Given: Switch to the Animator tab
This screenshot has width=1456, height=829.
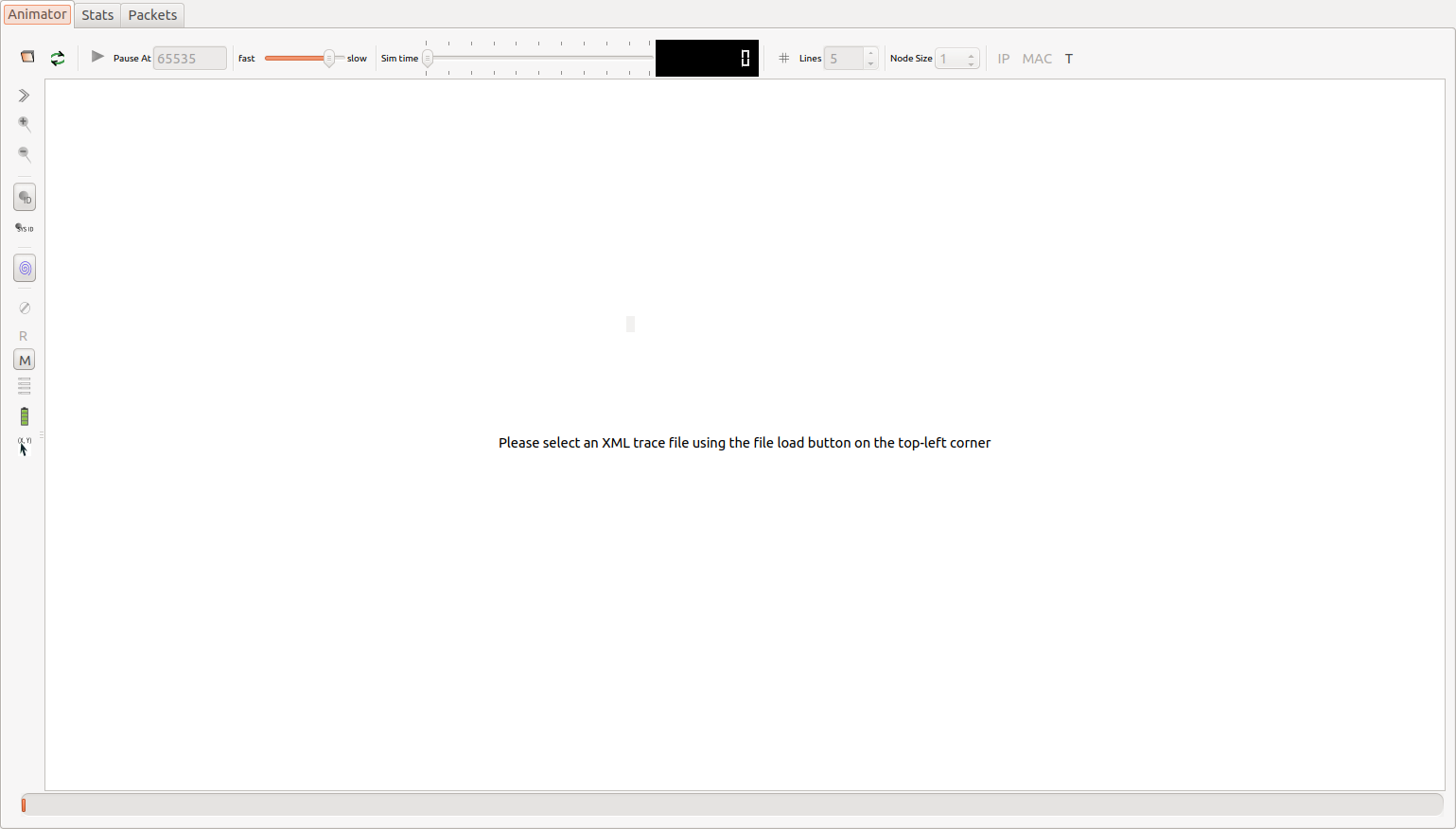Looking at the screenshot, I should (x=38, y=14).
